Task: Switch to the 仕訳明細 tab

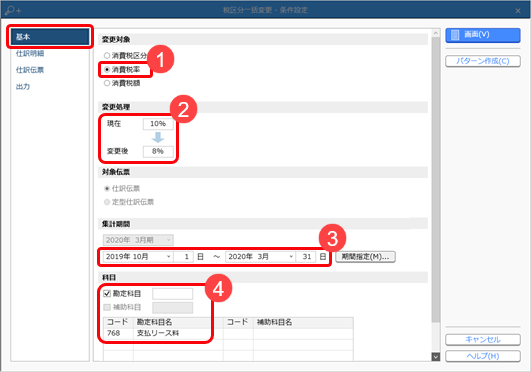Action: click(x=30, y=54)
